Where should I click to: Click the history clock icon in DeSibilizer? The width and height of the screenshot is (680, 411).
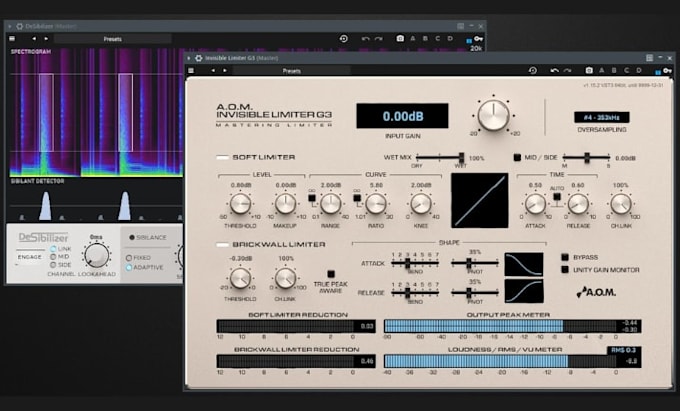343,39
